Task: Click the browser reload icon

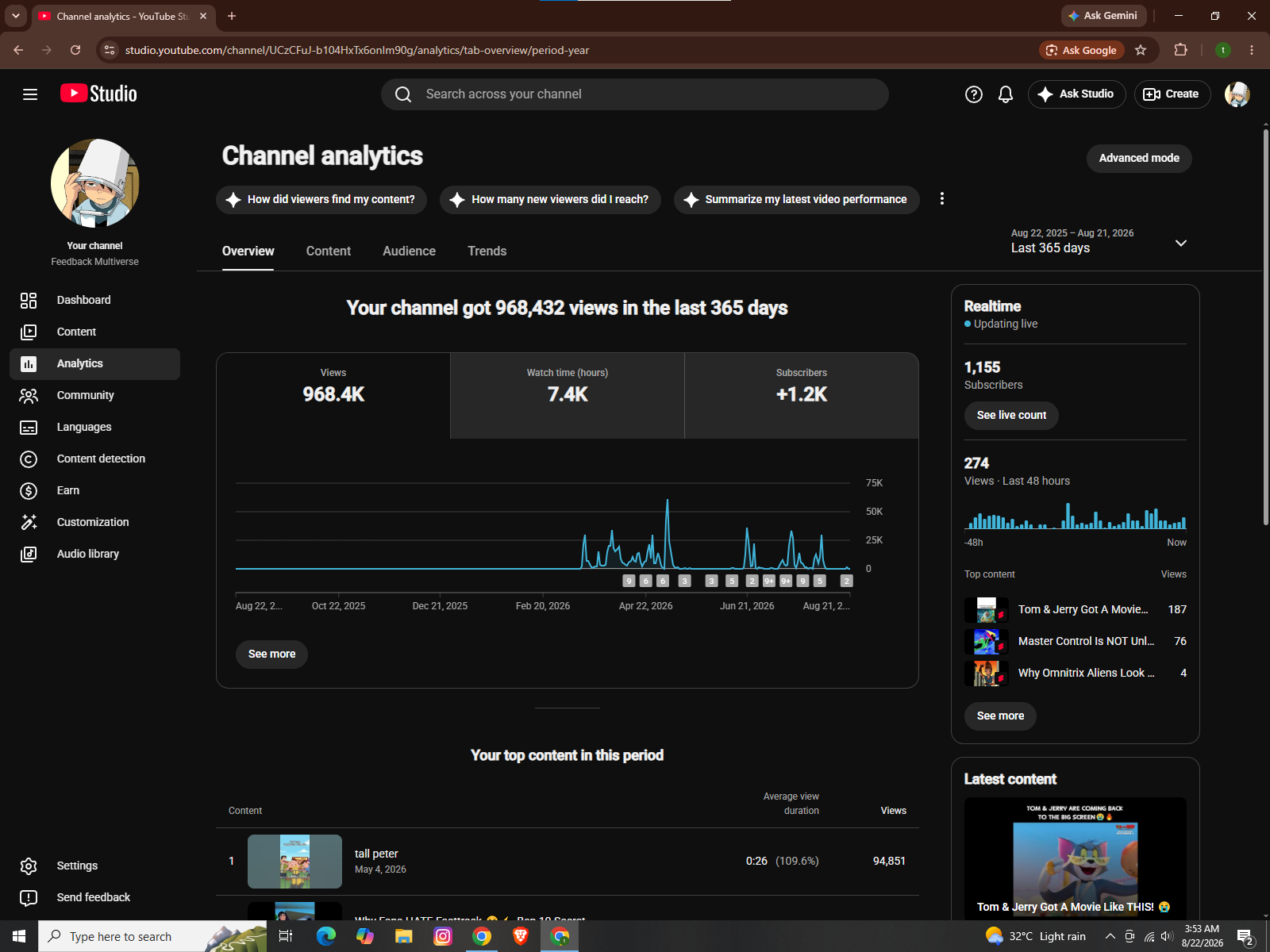Action: coord(75,50)
